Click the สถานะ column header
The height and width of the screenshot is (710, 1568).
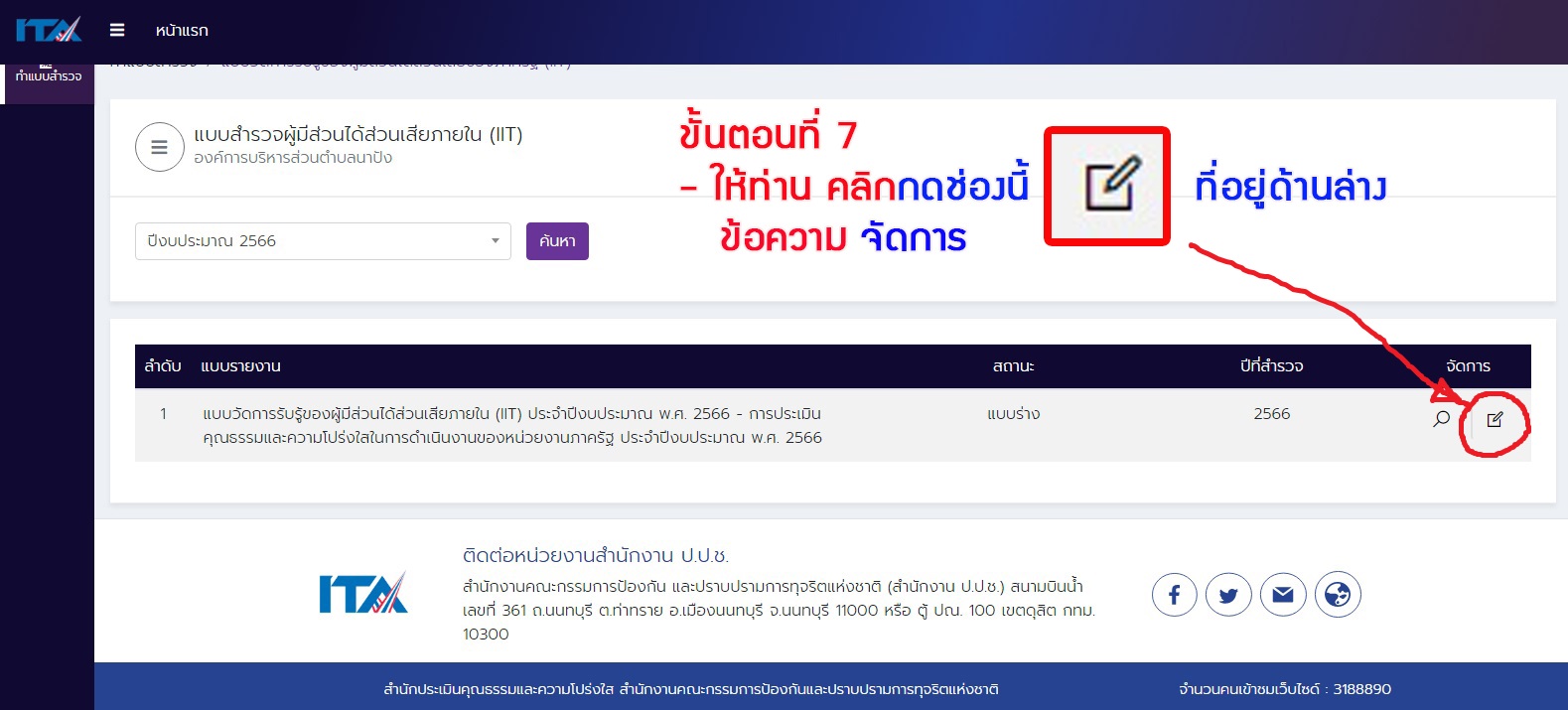pos(1013,366)
